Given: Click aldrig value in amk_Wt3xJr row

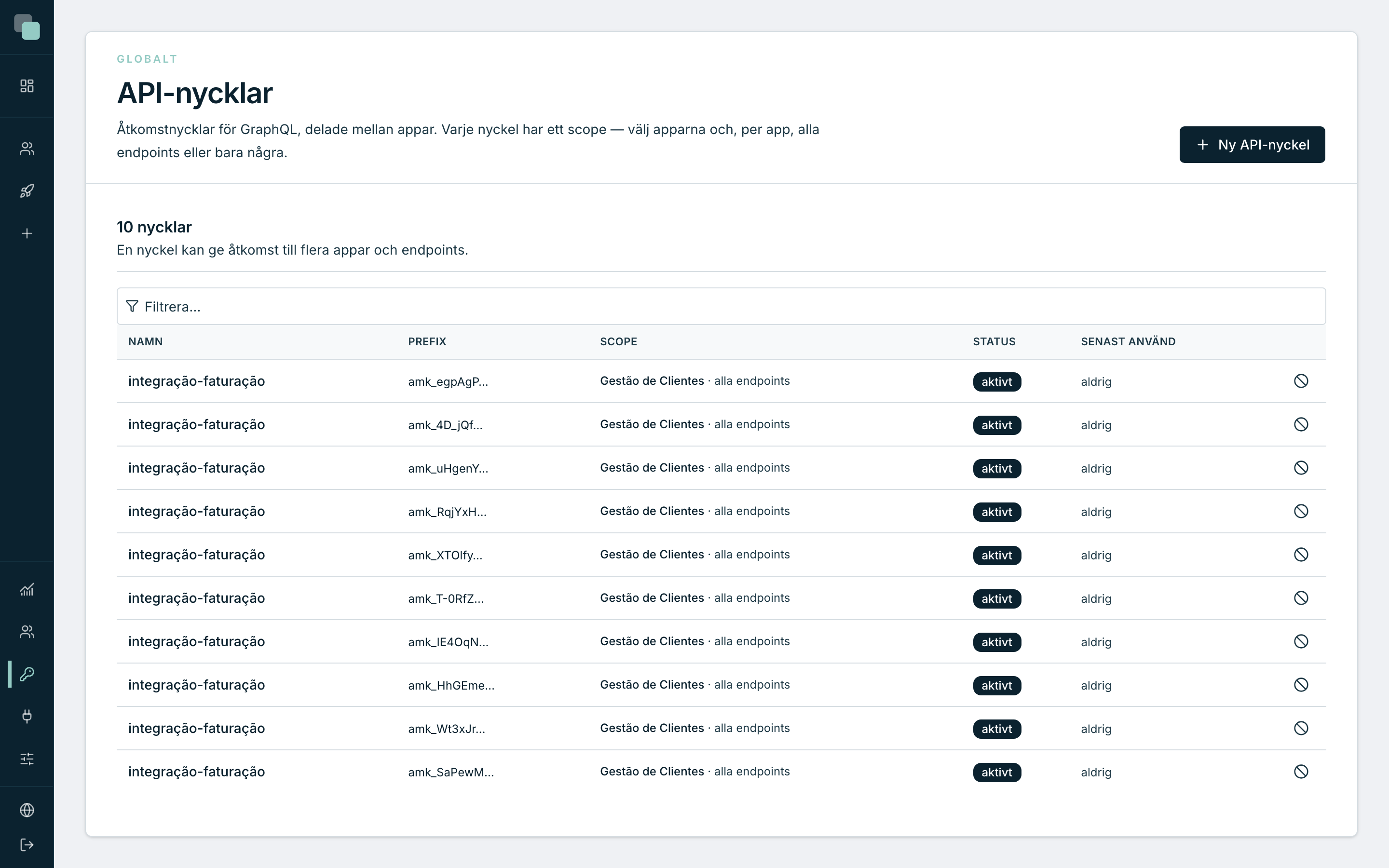Looking at the screenshot, I should pyautogui.click(x=1096, y=729).
